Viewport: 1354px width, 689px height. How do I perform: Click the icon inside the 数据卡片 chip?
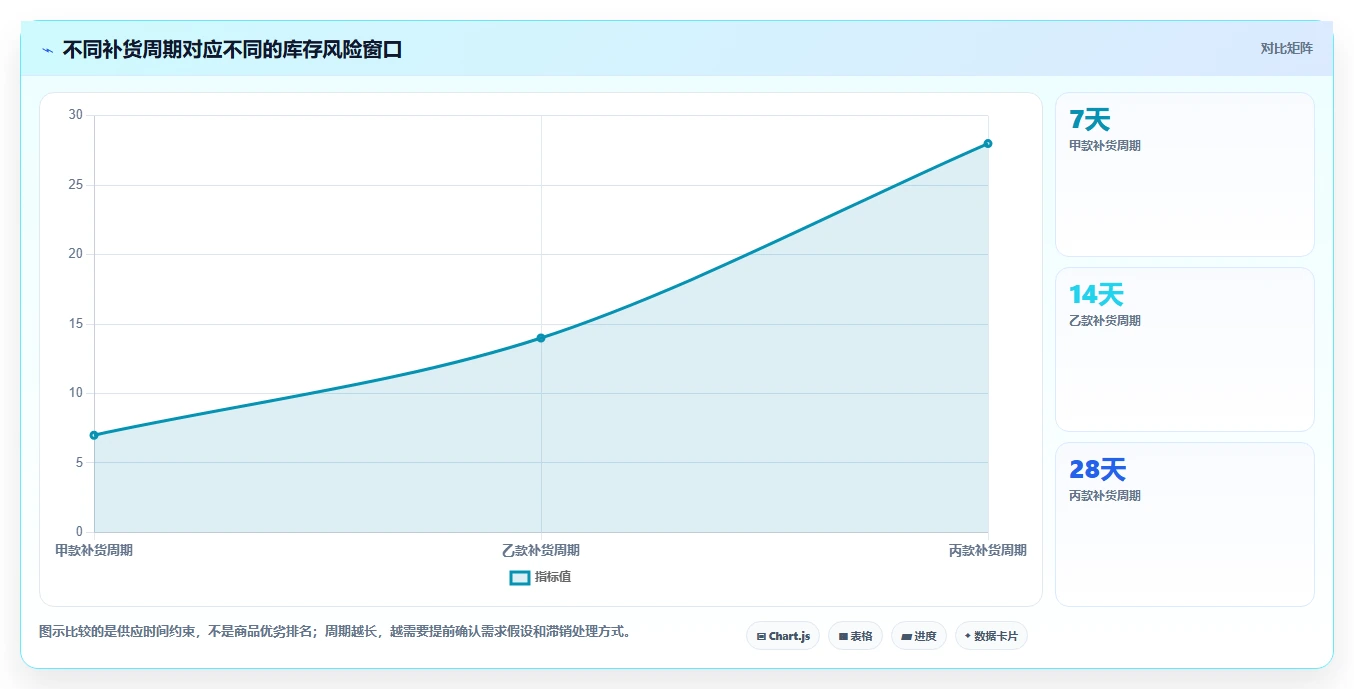[x=968, y=636]
